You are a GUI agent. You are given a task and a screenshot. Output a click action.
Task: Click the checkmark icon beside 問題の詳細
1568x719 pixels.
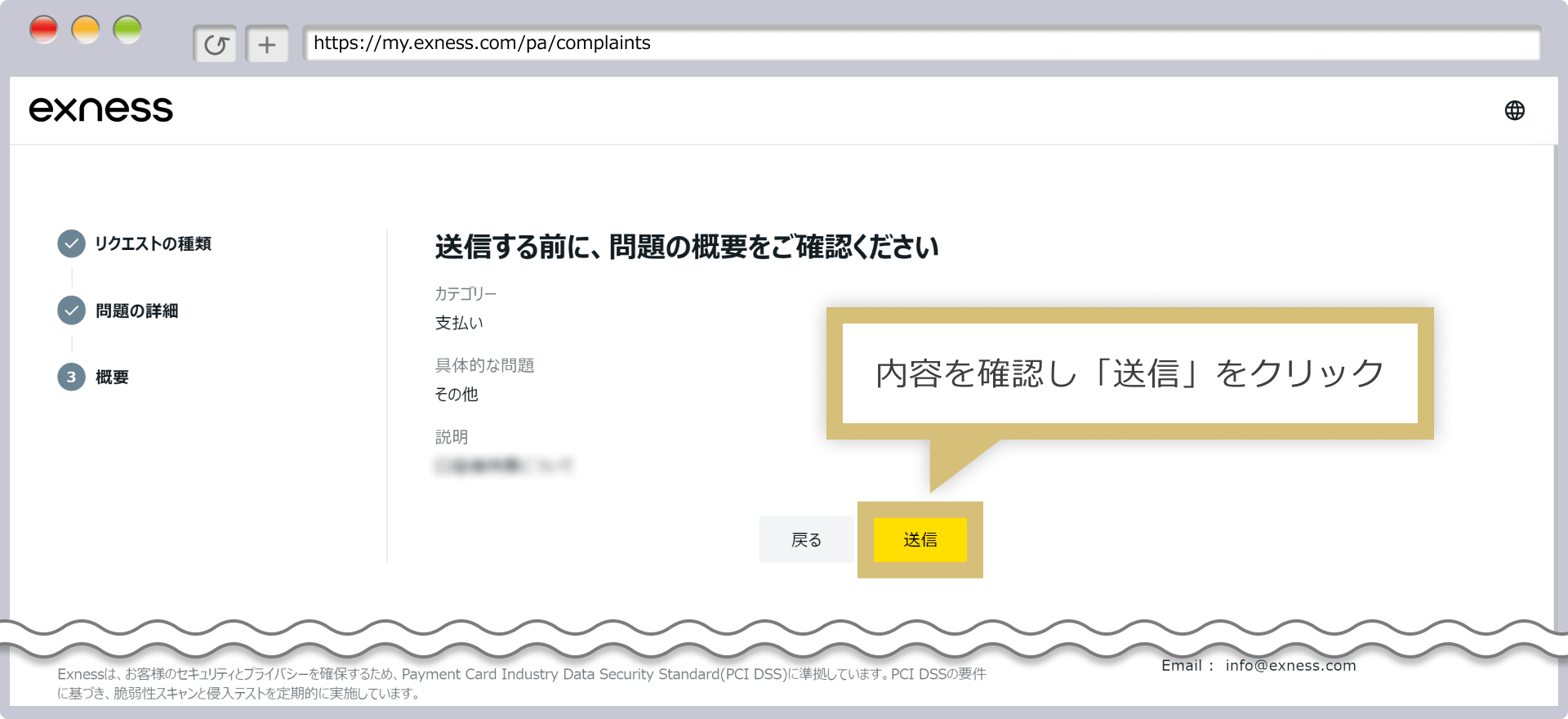72,310
